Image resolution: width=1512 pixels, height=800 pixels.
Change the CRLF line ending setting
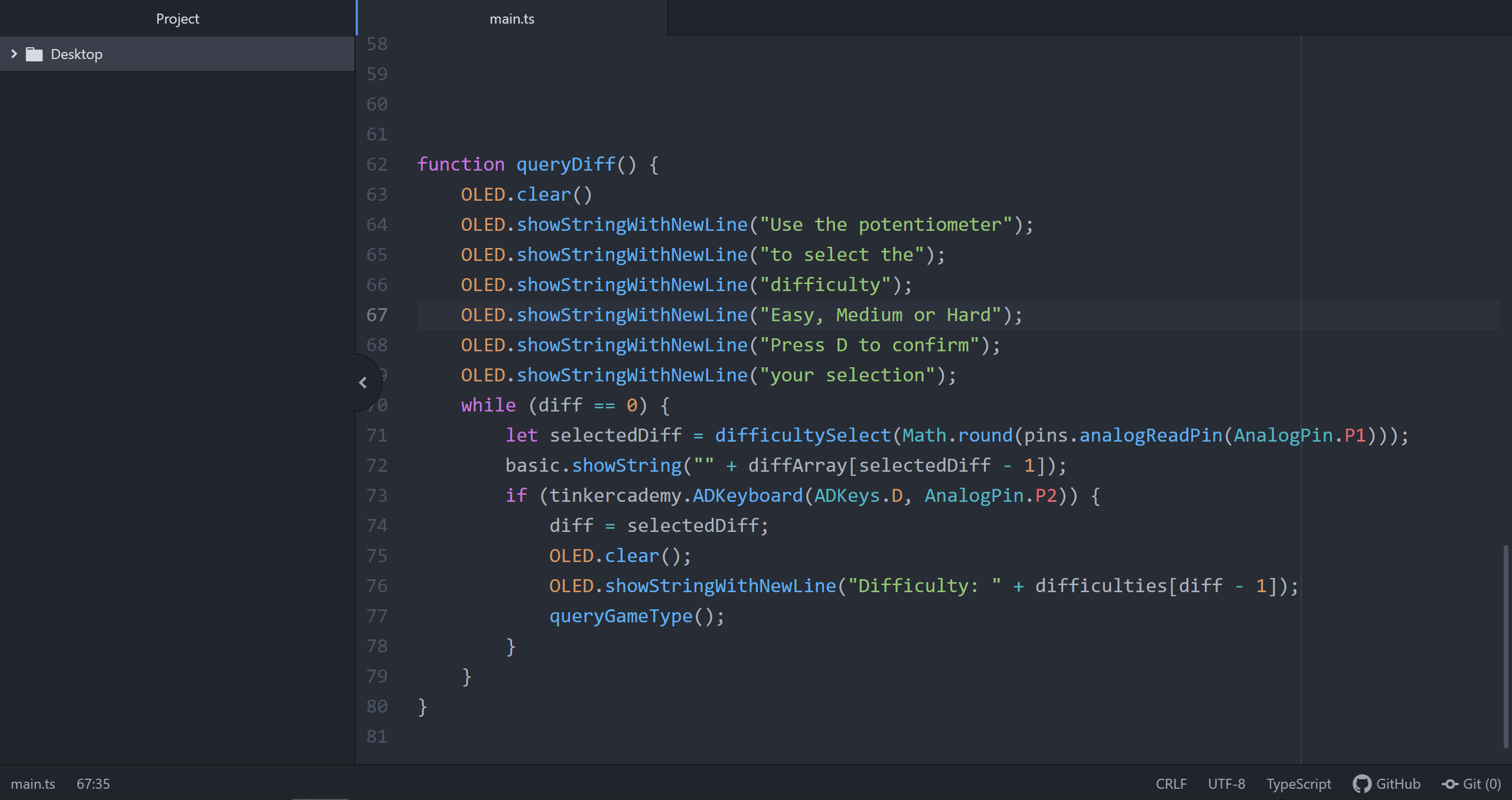coord(1171,783)
